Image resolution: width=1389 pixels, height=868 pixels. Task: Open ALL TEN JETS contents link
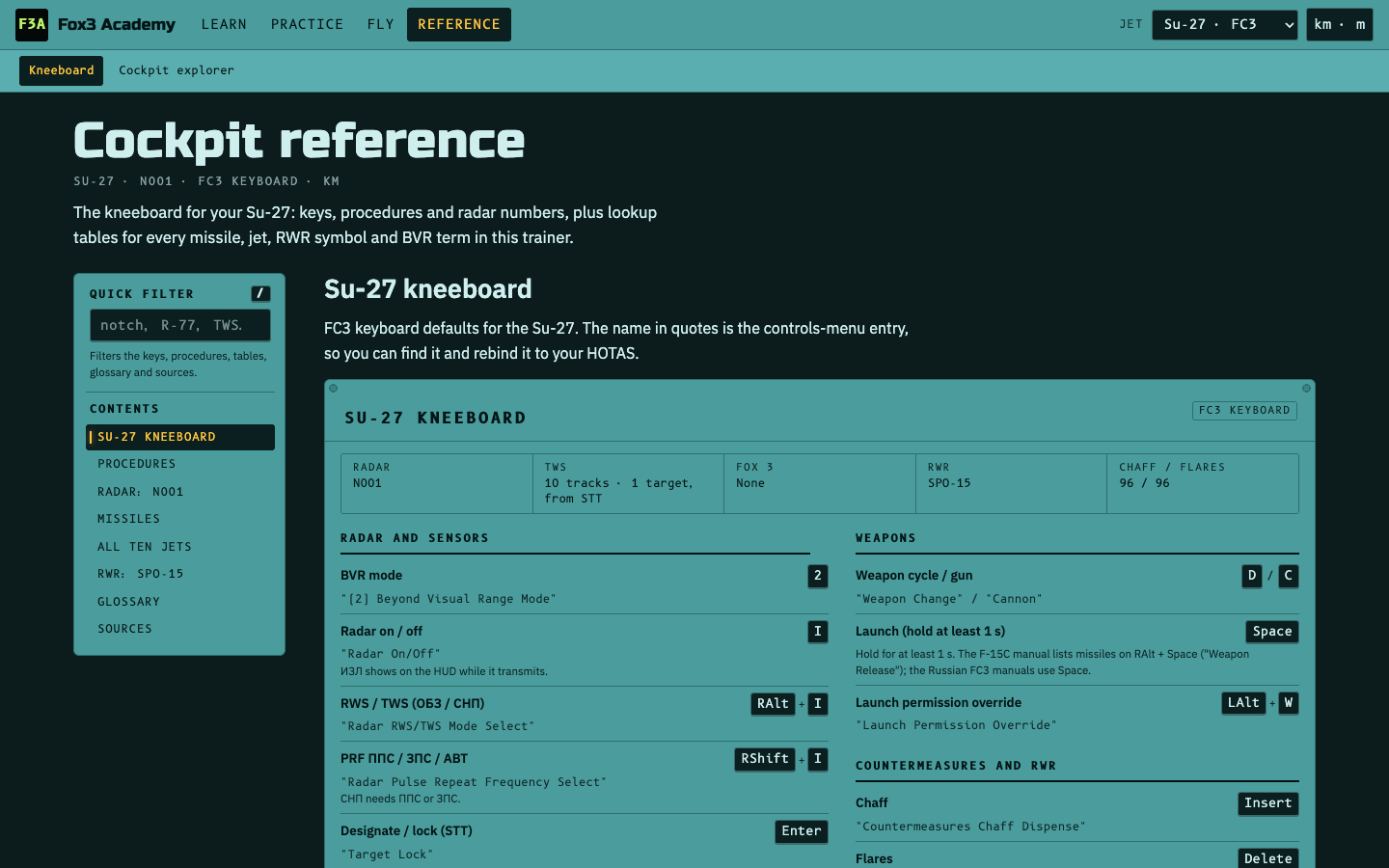click(x=180, y=547)
